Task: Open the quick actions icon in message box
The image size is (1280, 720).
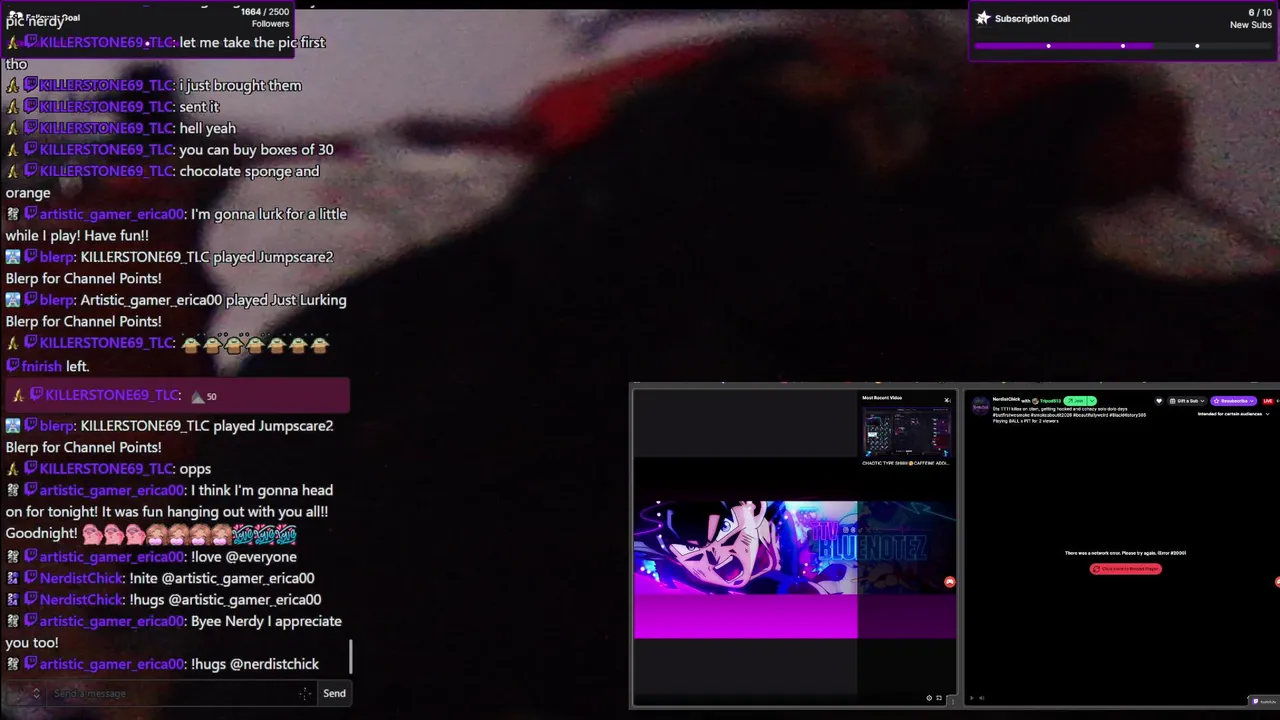Action: pyautogui.click(x=305, y=693)
